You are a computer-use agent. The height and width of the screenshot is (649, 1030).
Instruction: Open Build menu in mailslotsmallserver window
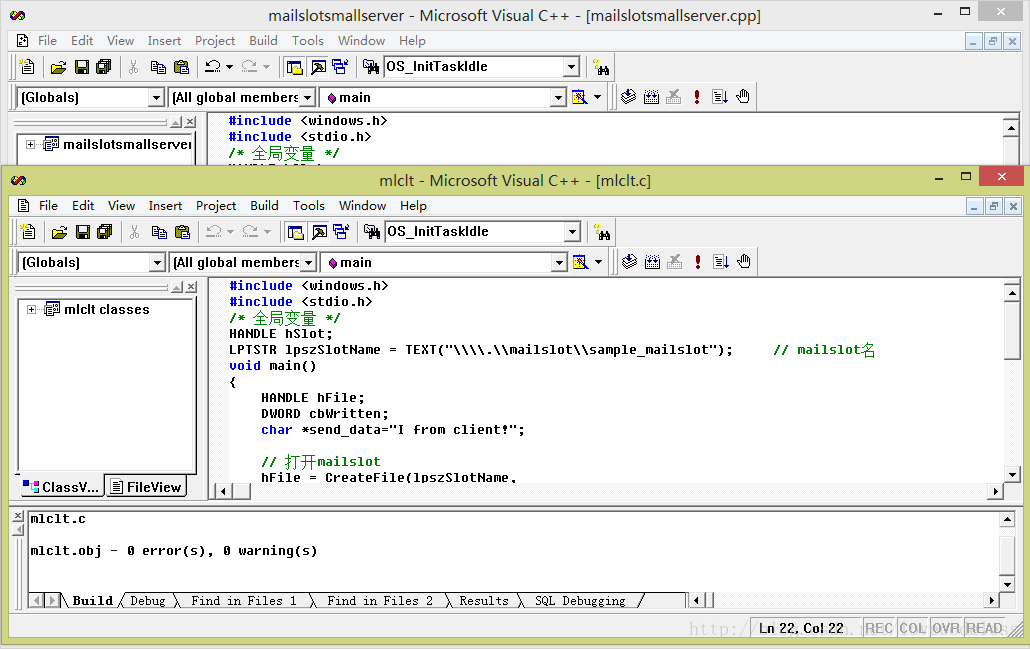(x=263, y=41)
